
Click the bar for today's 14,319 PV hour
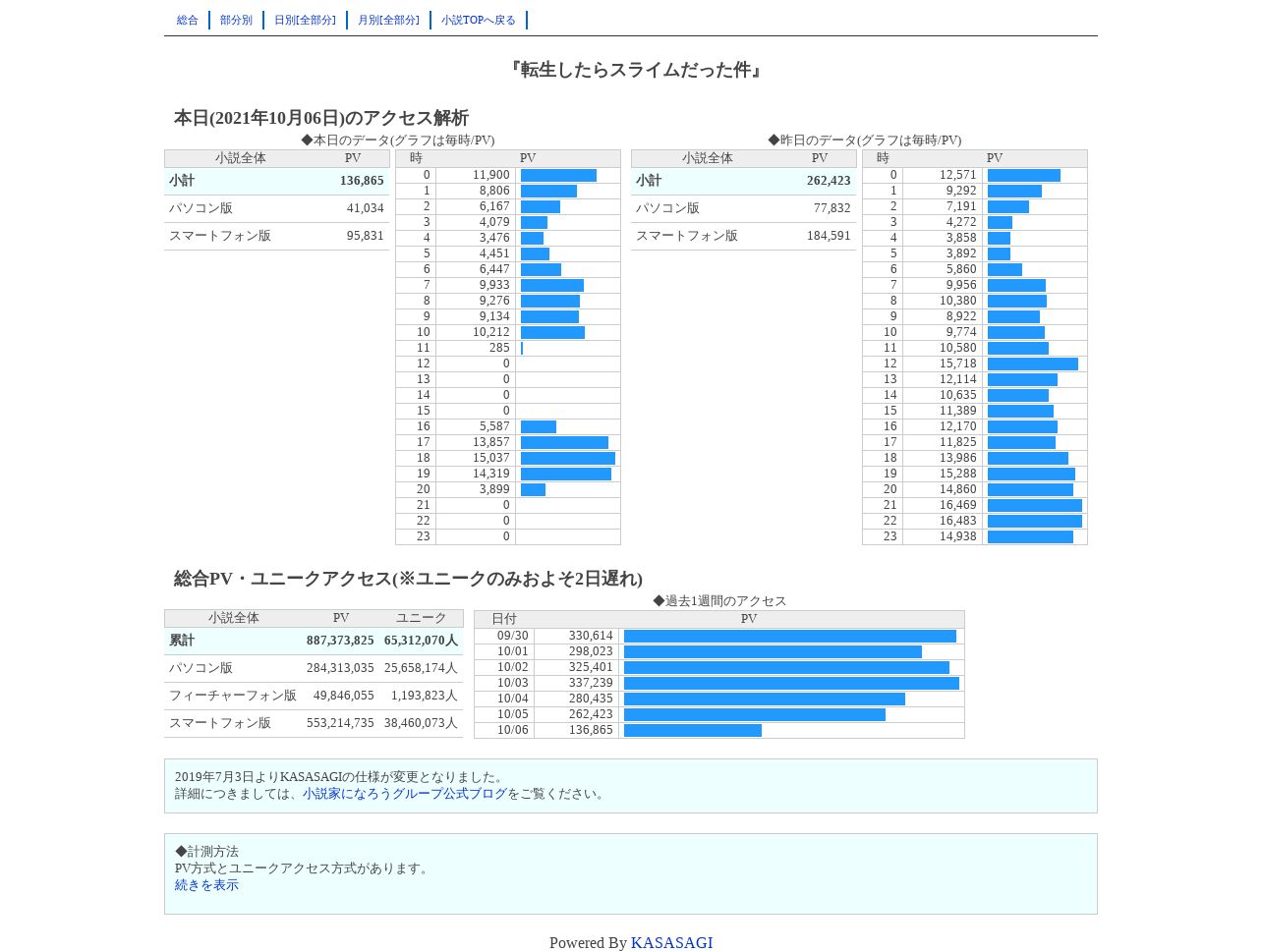point(566,474)
